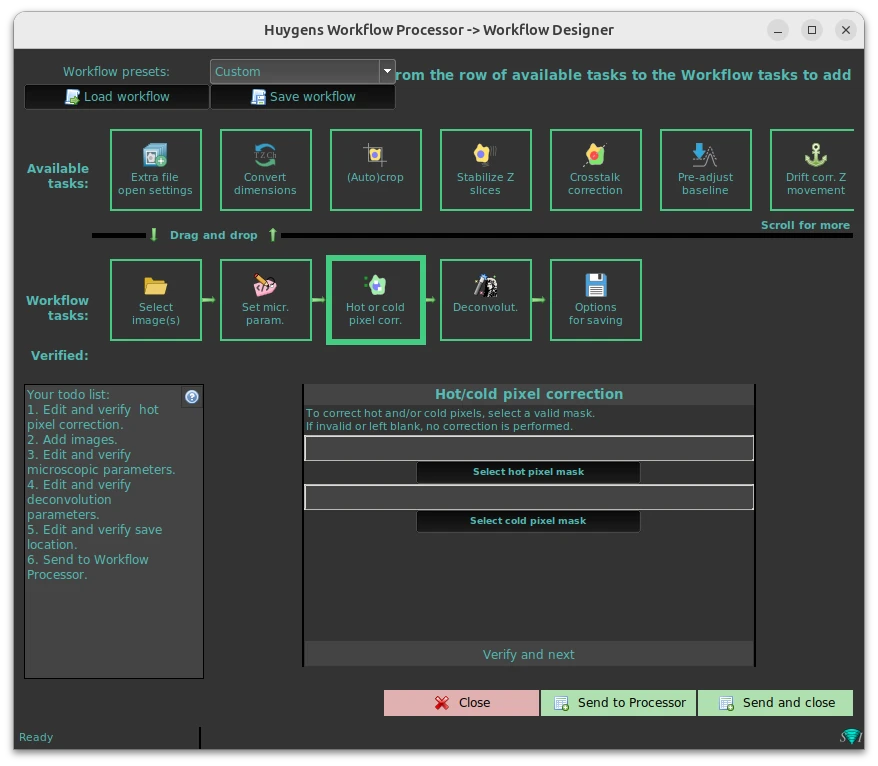Click the Send and close button
878x766 pixels.
pyautogui.click(x=776, y=703)
